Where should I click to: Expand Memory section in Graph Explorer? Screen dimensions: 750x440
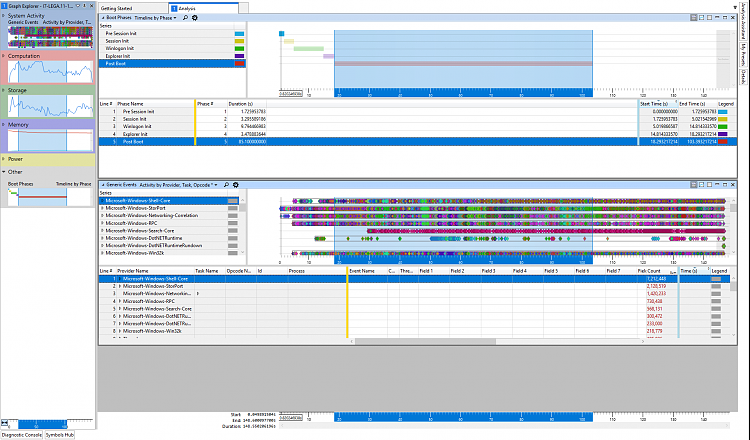click(4, 124)
